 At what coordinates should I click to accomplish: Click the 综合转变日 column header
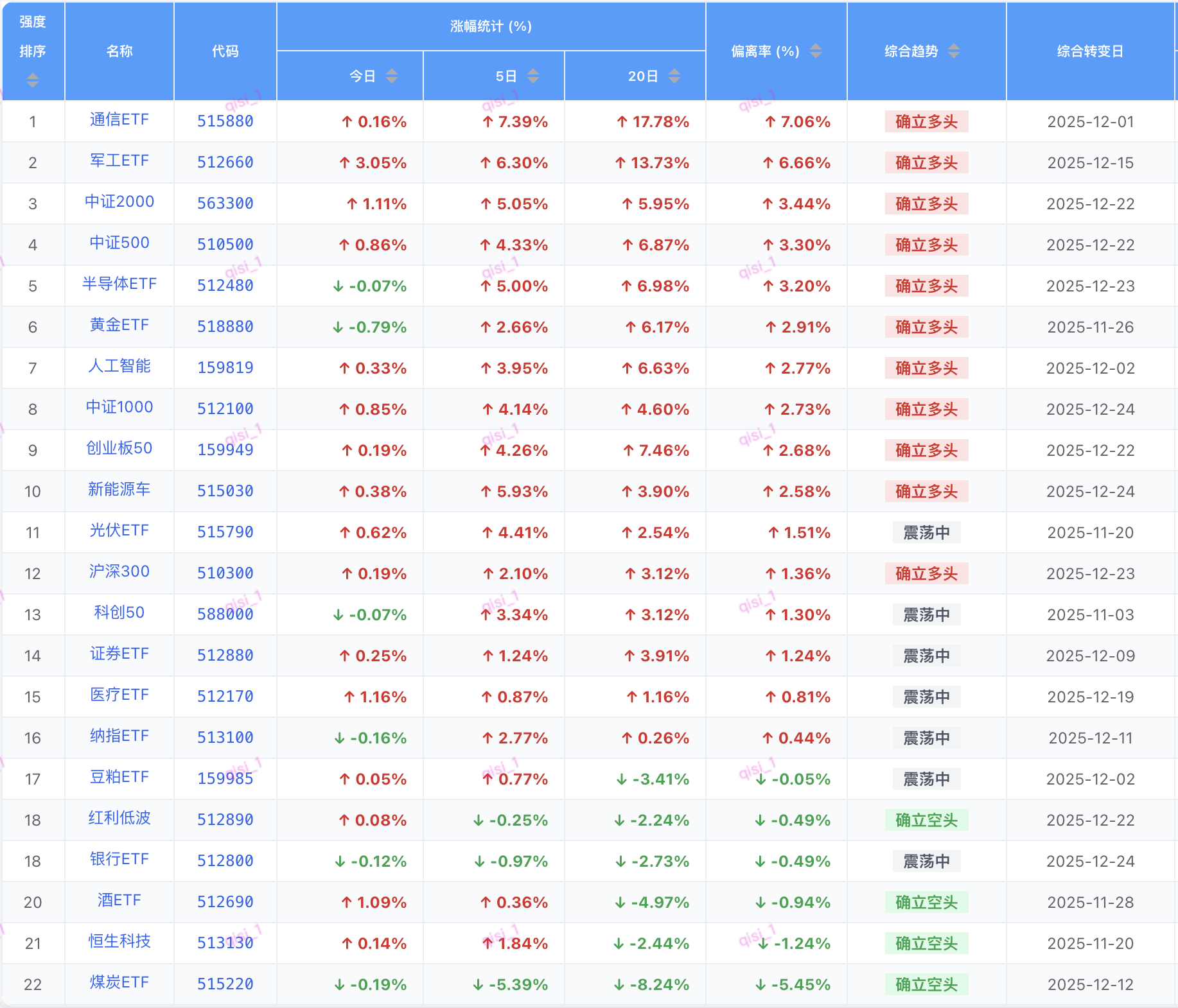click(1090, 51)
